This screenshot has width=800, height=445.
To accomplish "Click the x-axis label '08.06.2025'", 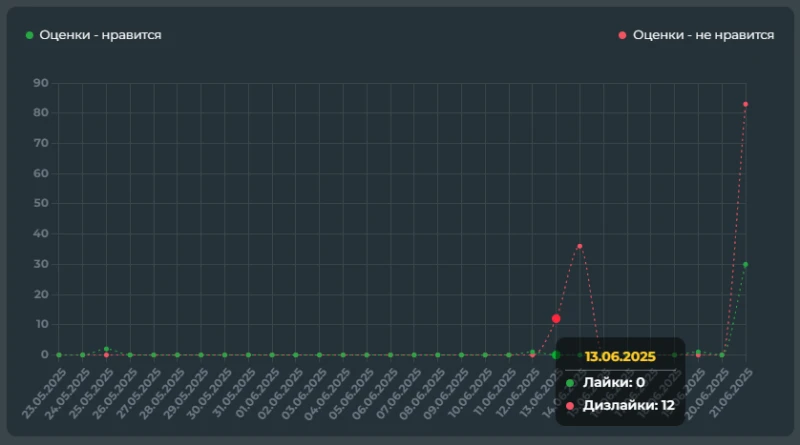I will pos(423,393).
